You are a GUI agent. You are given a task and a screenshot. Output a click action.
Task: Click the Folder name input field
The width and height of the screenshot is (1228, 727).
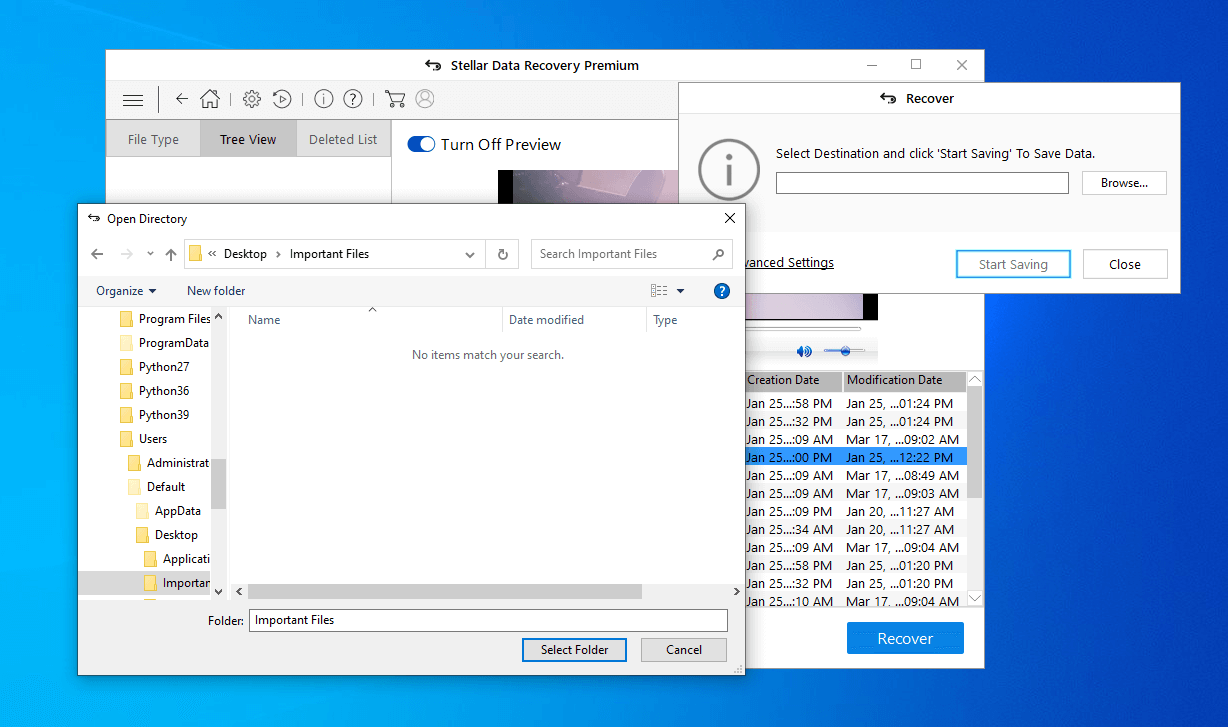[488, 620]
